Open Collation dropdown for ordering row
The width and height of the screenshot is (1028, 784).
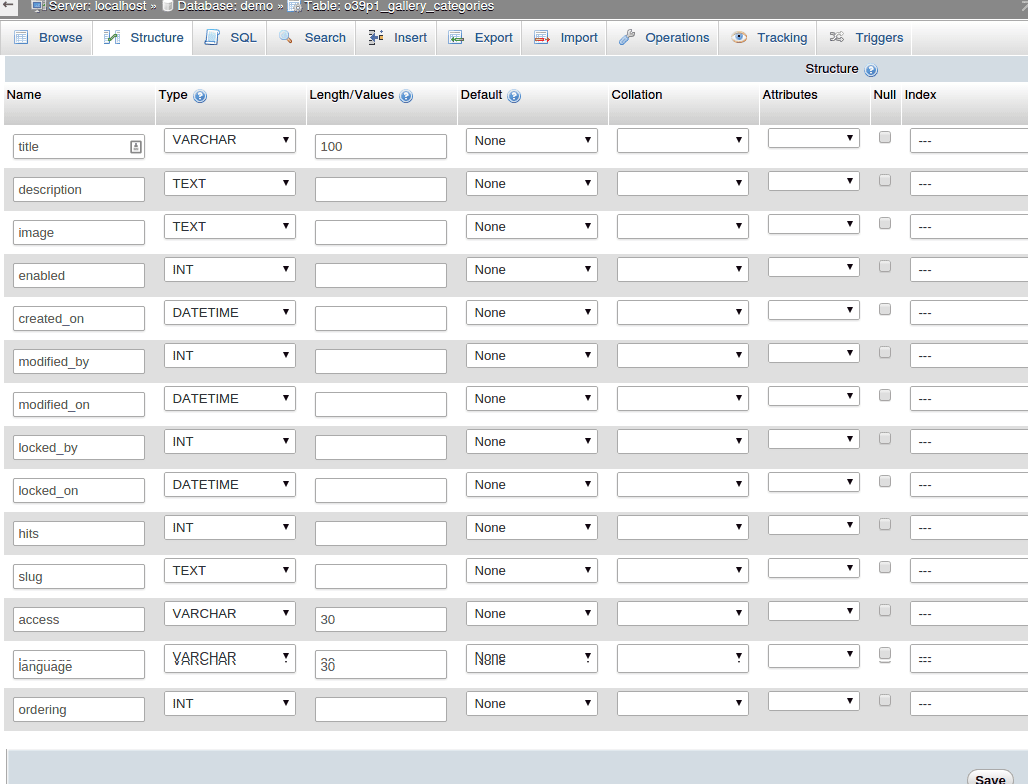click(682, 703)
